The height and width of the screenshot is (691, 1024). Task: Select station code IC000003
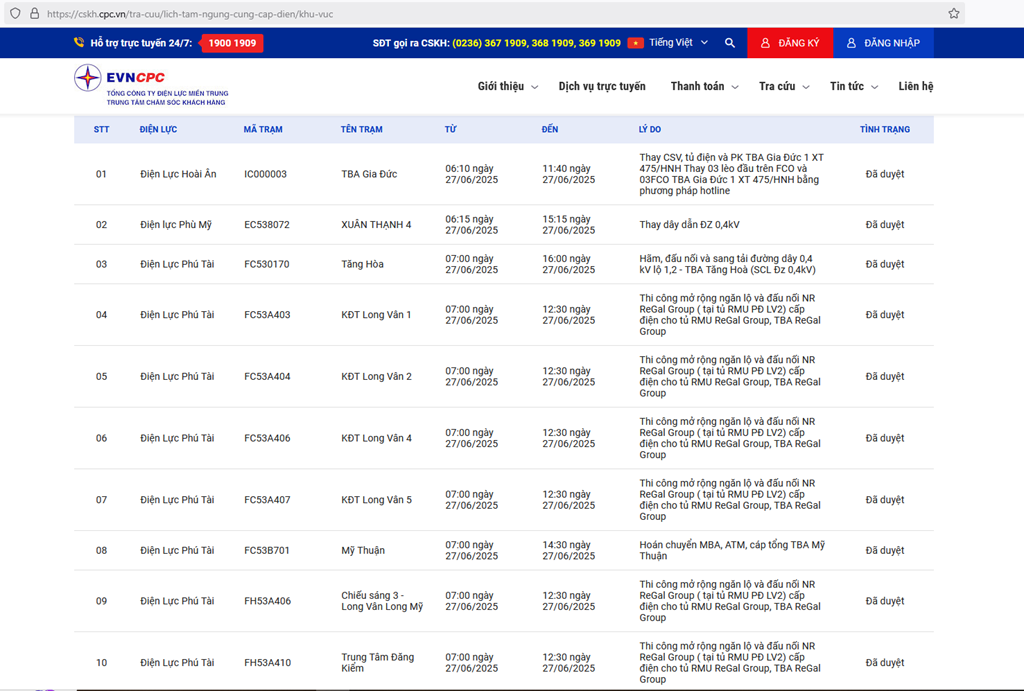pos(265,174)
